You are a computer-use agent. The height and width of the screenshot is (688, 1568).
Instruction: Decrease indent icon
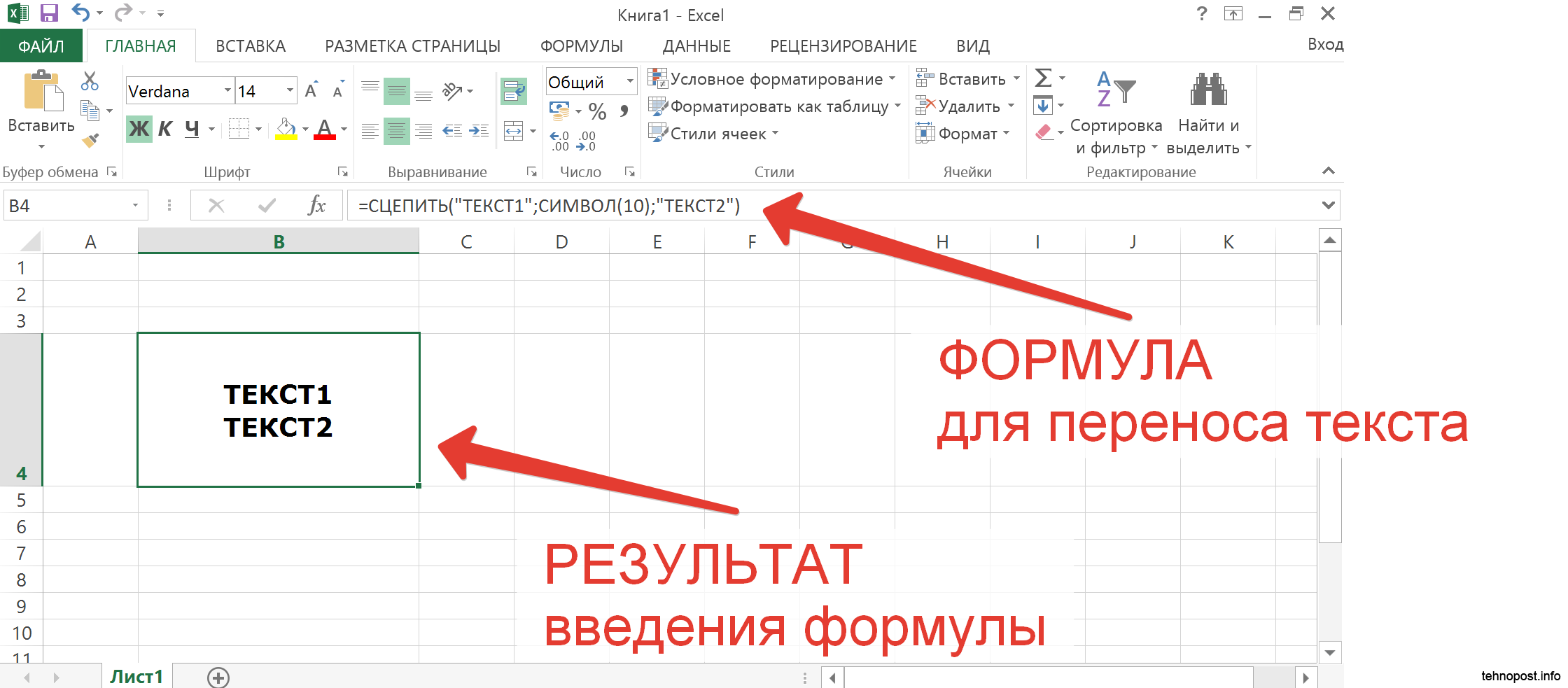tap(452, 131)
